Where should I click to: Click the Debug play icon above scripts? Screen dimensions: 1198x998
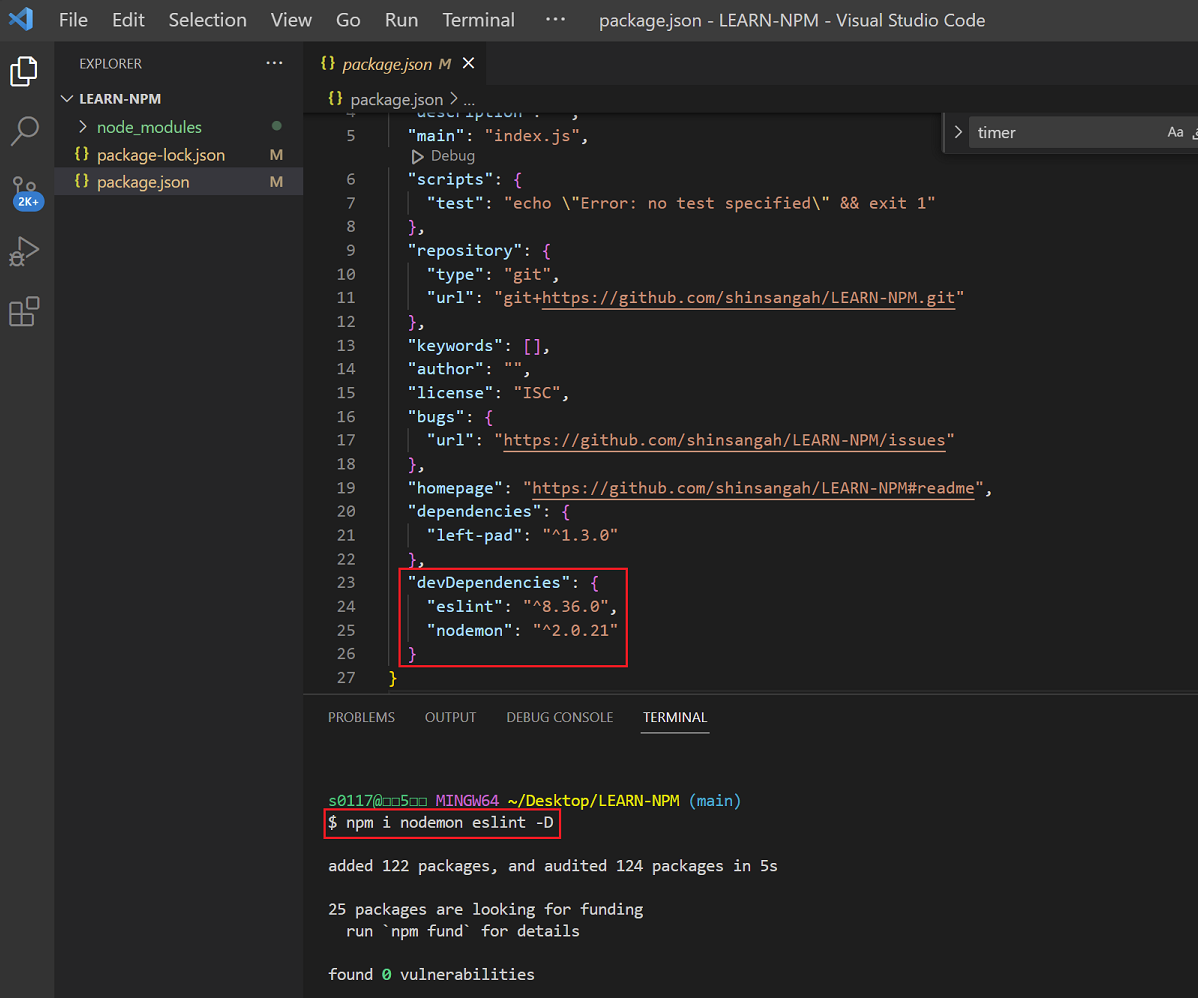point(417,157)
